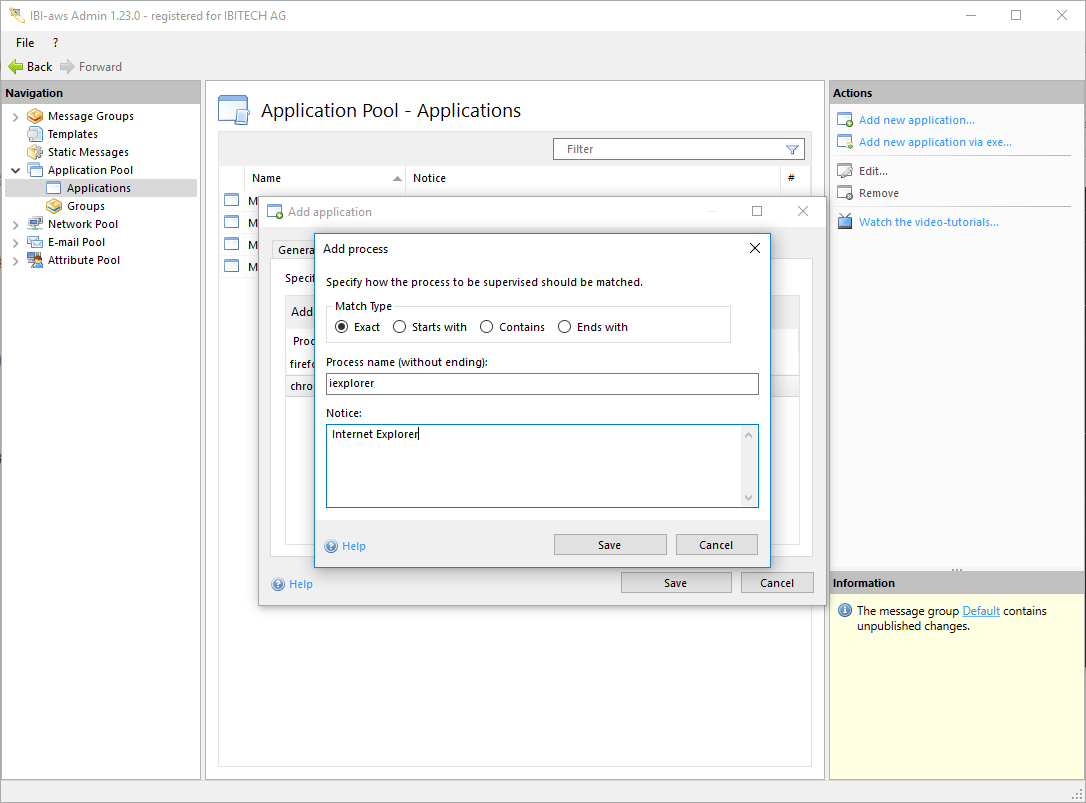Click the Process name input field
Image resolution: width=1086 pixels, height=803 pixels.
pos(542,384)
